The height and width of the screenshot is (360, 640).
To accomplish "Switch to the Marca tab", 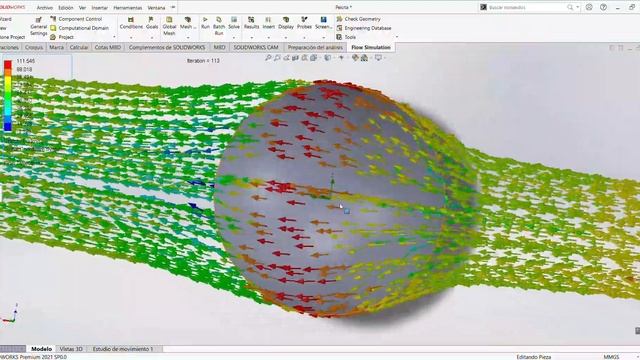I will pyautogui.click(x=56, y=47).
